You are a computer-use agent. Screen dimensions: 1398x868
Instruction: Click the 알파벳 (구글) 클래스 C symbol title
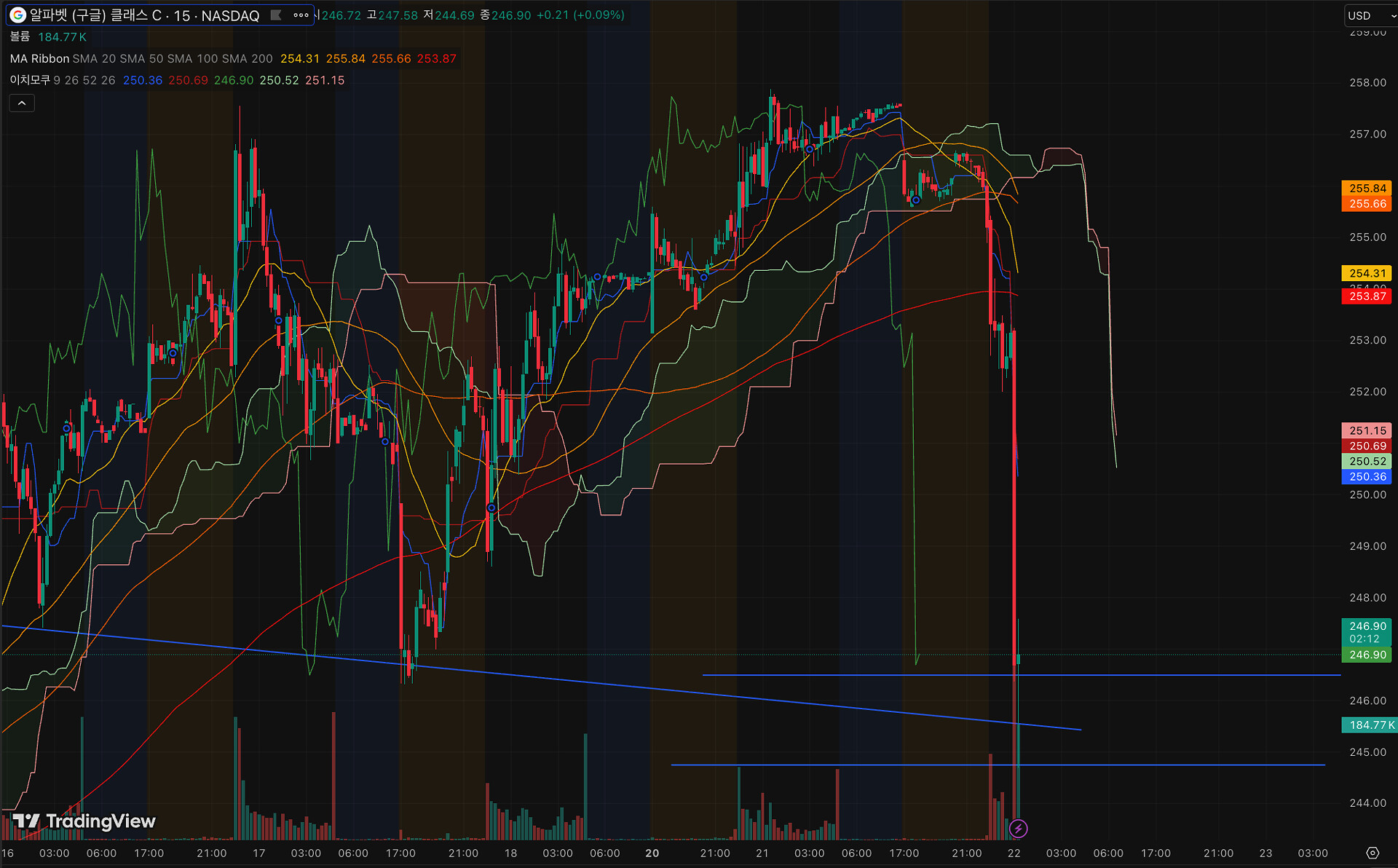coord(95,15)
